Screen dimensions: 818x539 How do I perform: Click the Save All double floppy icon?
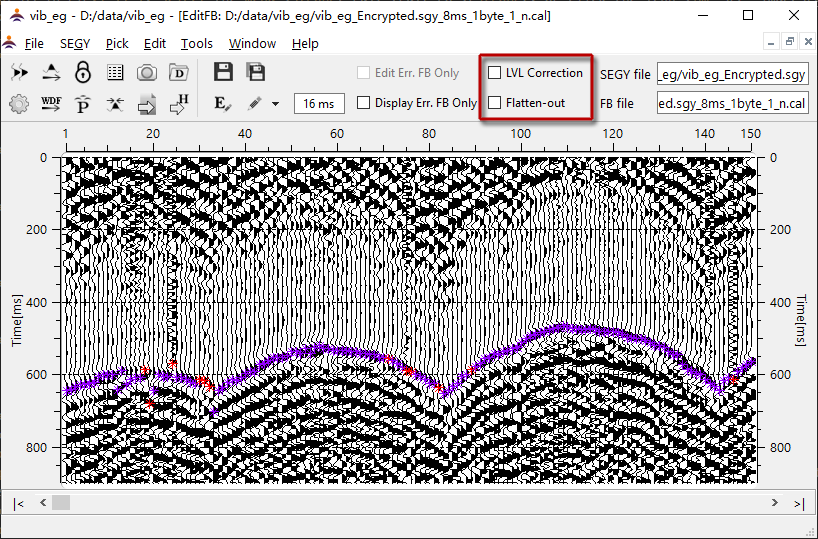(x=256, y=72)
